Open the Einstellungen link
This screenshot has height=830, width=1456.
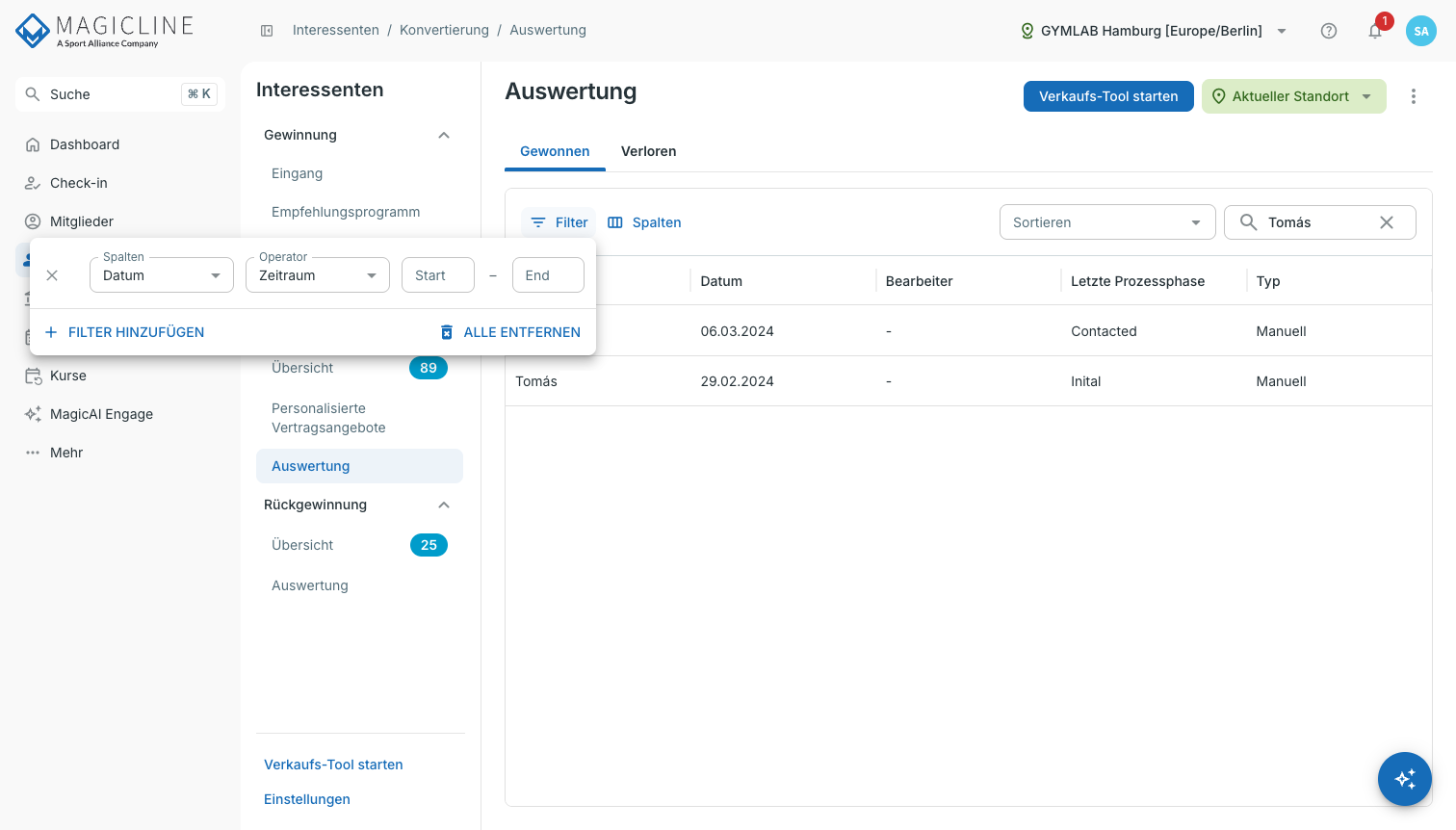coord(307,799)
